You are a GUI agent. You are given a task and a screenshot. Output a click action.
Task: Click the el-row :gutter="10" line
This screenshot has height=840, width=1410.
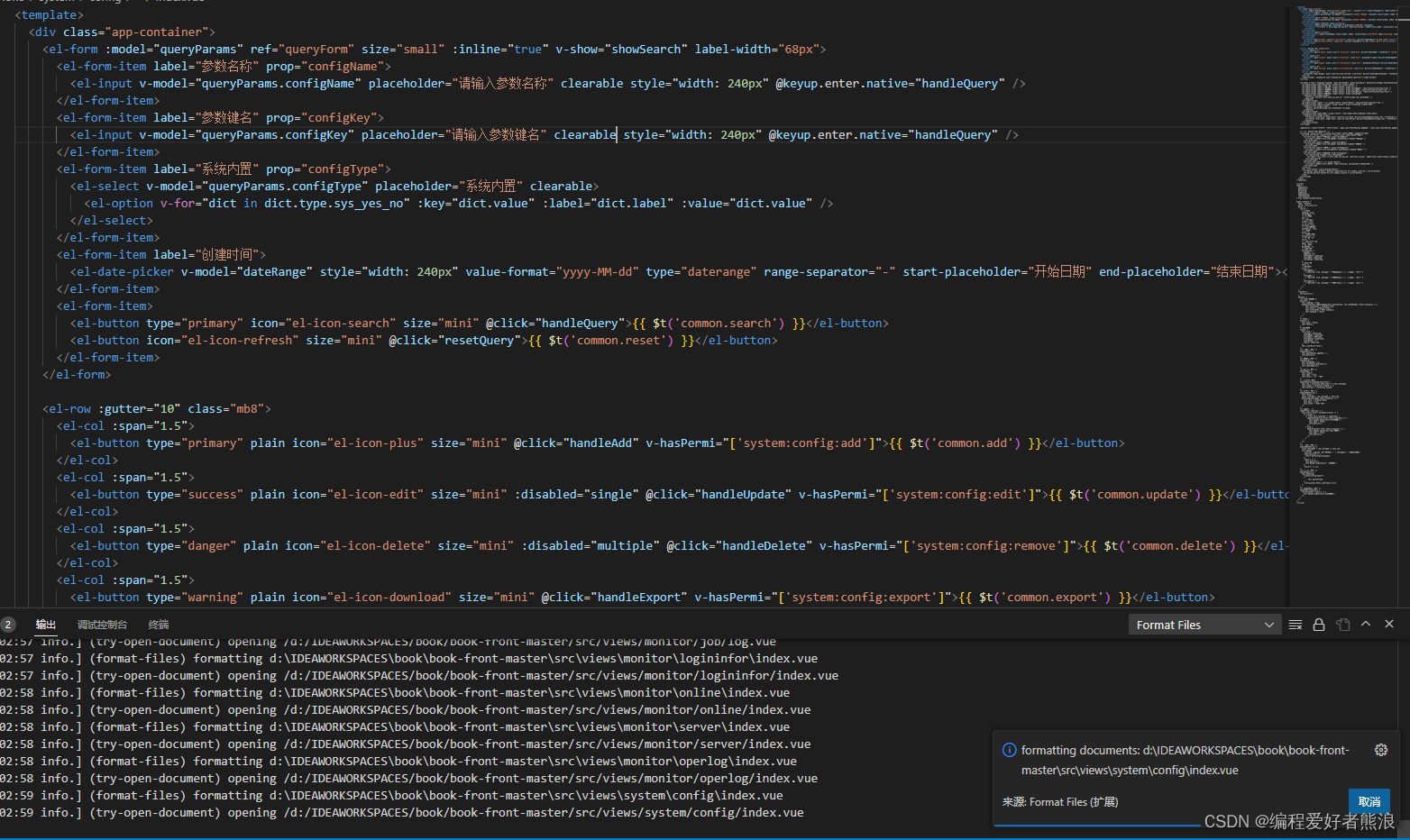pyautogui.click(x=157, y=408)
